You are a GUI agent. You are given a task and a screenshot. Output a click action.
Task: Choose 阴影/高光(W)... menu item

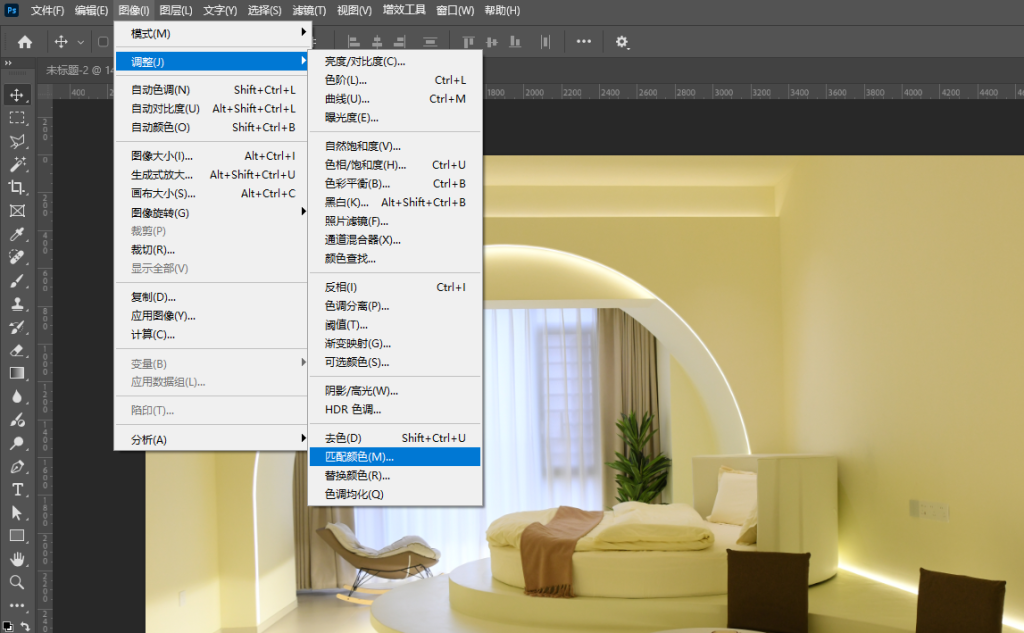pyautogui.click(x=395, y=391)
